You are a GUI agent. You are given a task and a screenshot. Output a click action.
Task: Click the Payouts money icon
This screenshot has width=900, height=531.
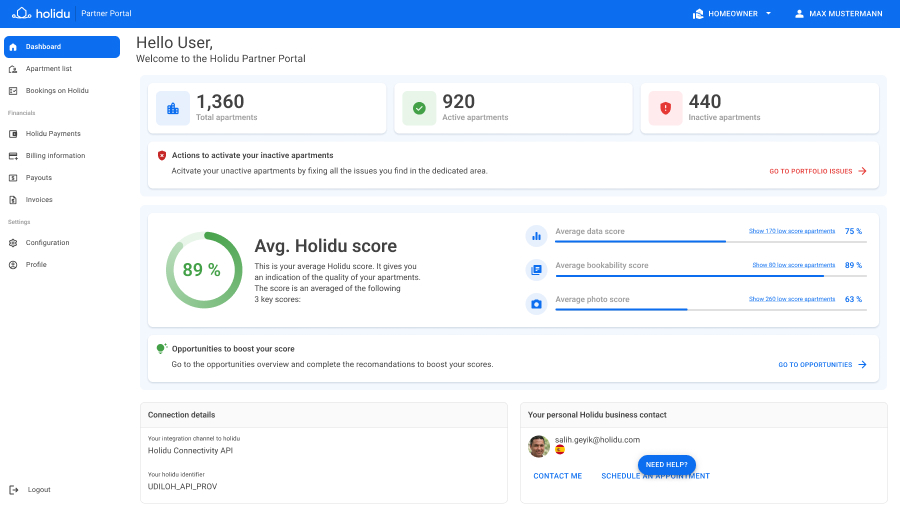coord(13,178)
